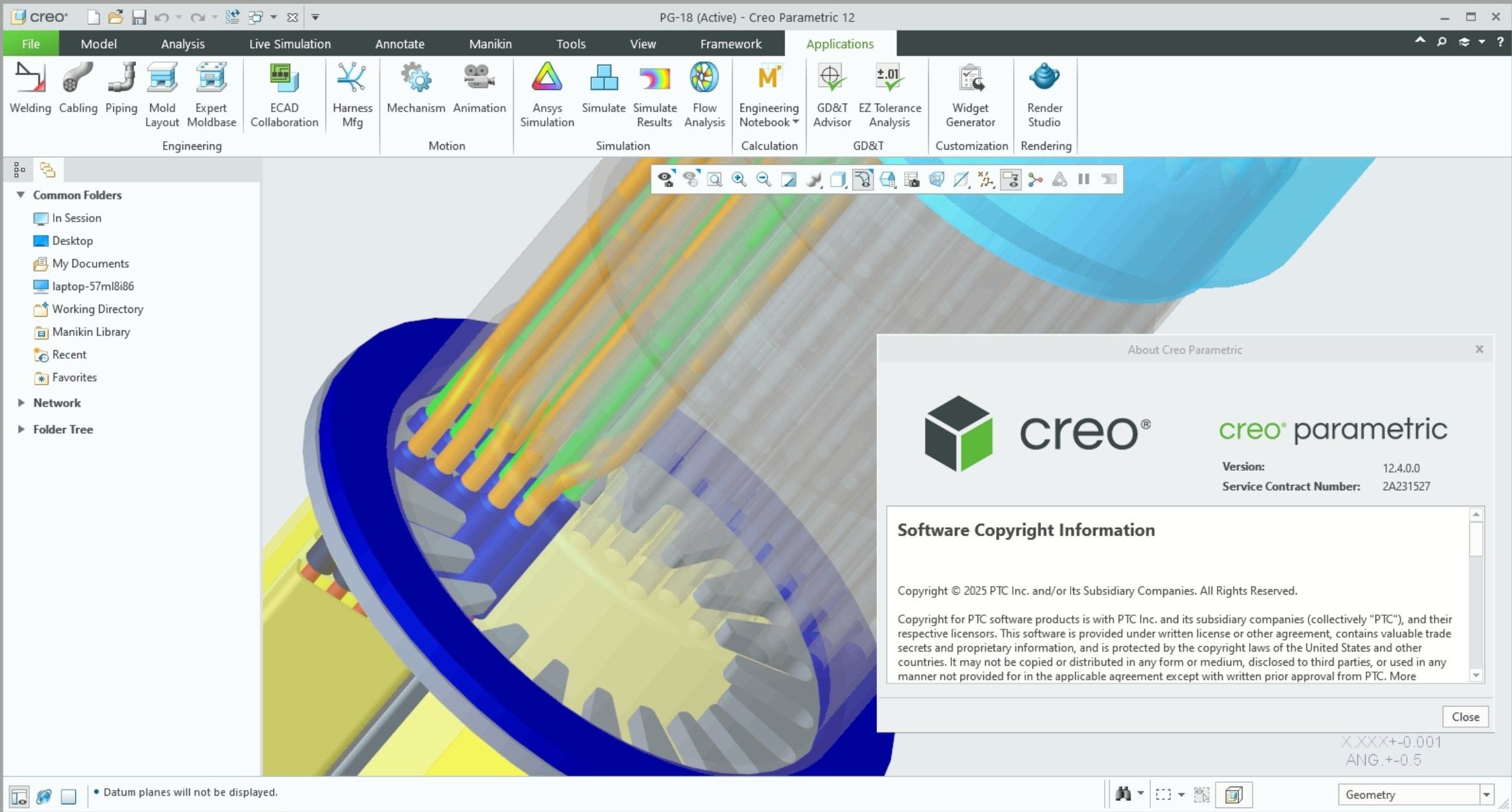1512x812 pixels.
Task: Open the Mechanism tool in Motion group
Action: coord(415,91)
